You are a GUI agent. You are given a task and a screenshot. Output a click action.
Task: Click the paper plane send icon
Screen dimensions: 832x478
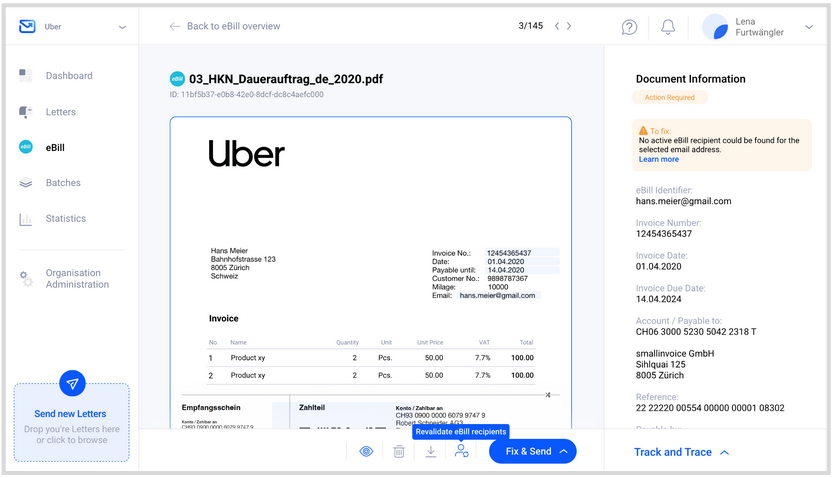[x=72, y=383]
